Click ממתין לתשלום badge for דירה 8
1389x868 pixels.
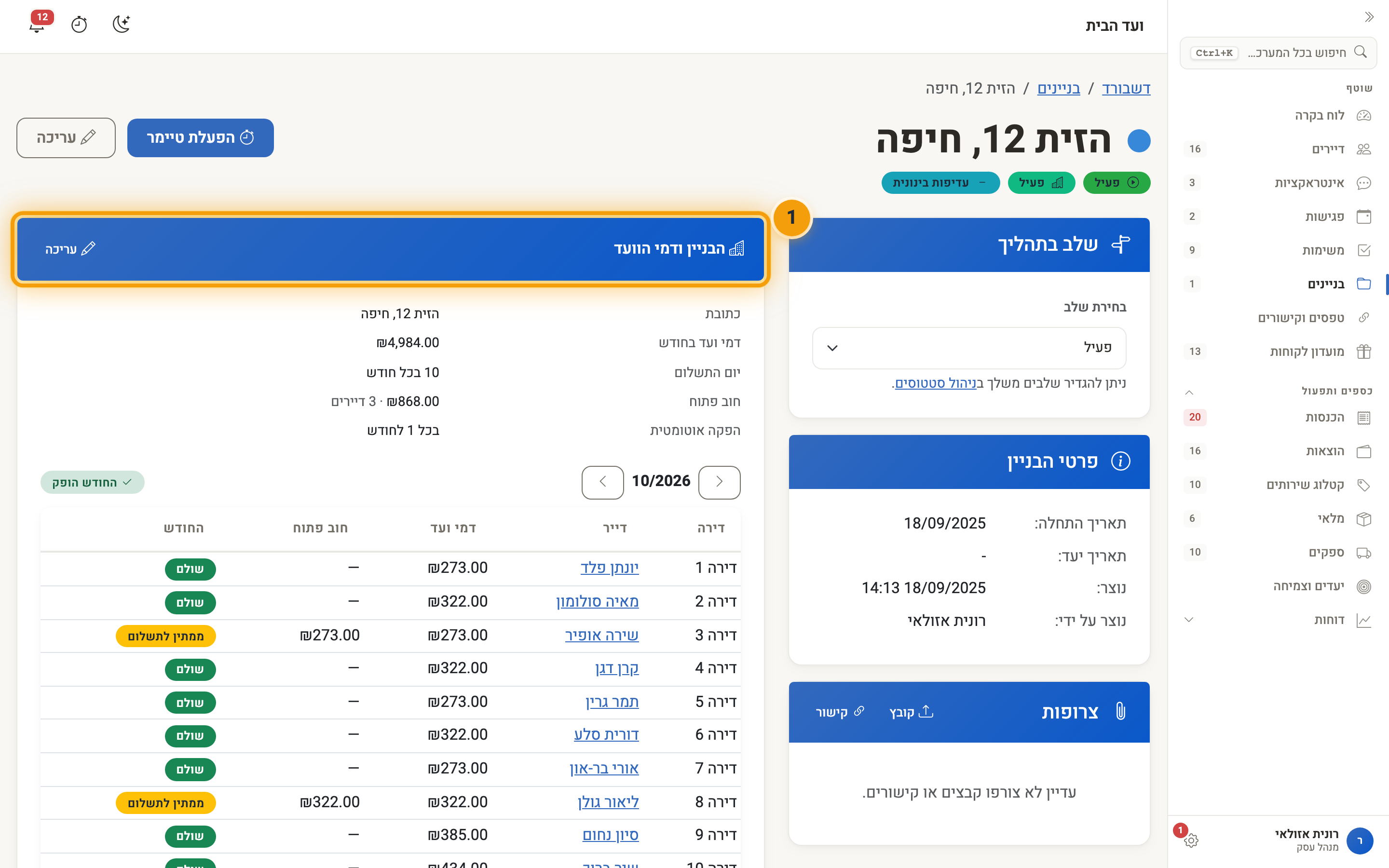166,802
